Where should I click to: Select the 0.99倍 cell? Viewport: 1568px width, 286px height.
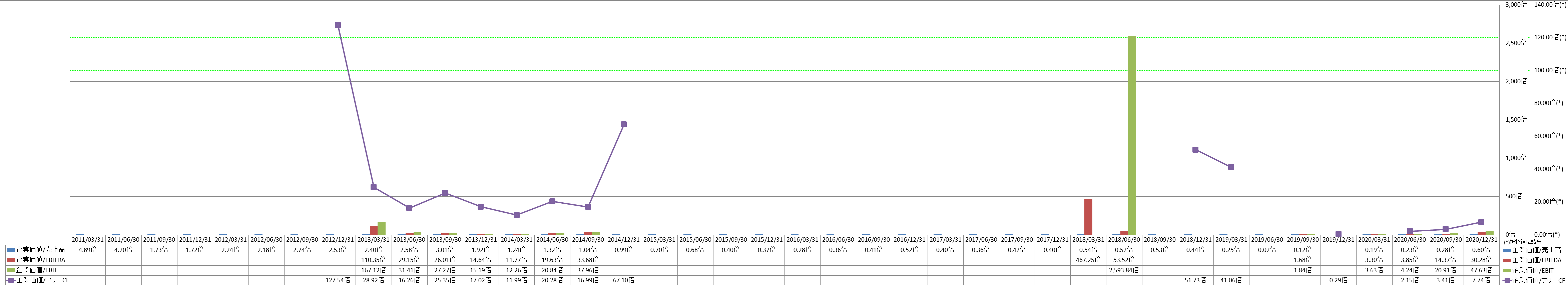pos(624,249)
